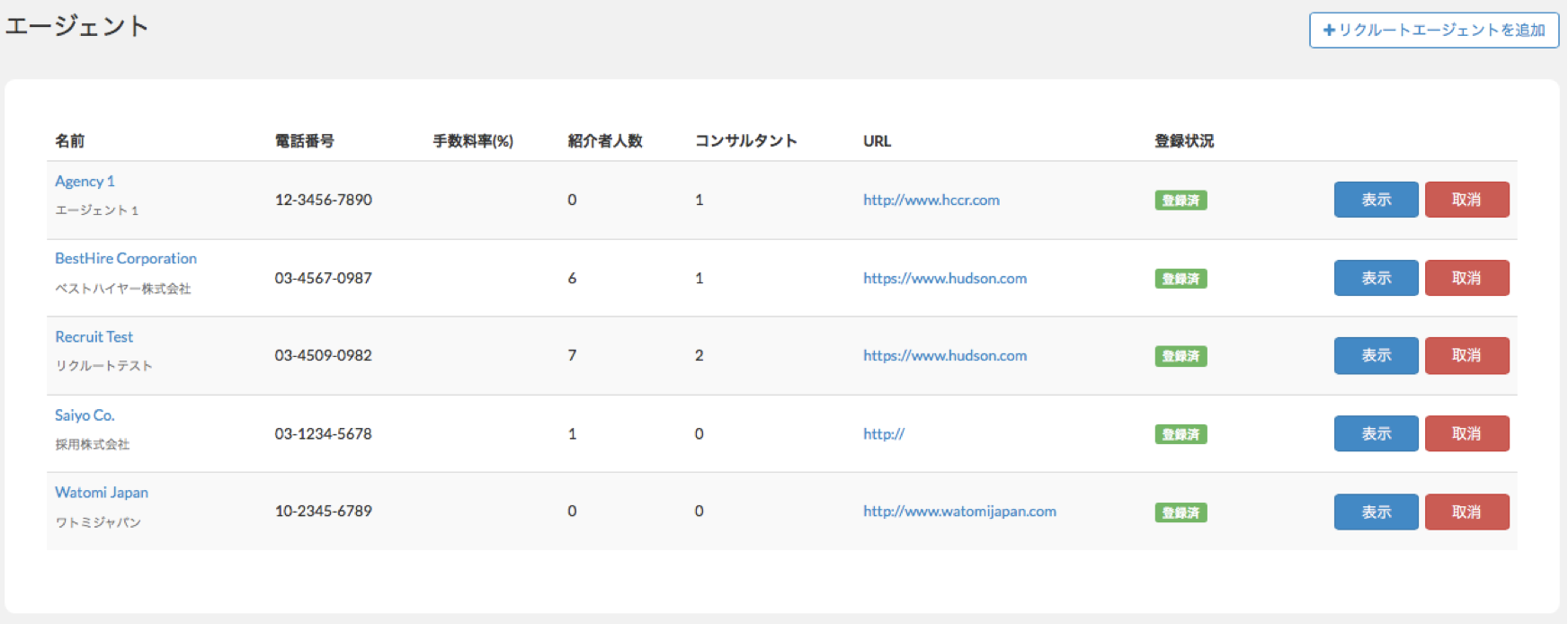Click the add recruit agent button
The width and height of the screenshot is (1568, 624).
[x=1433, y=30]
